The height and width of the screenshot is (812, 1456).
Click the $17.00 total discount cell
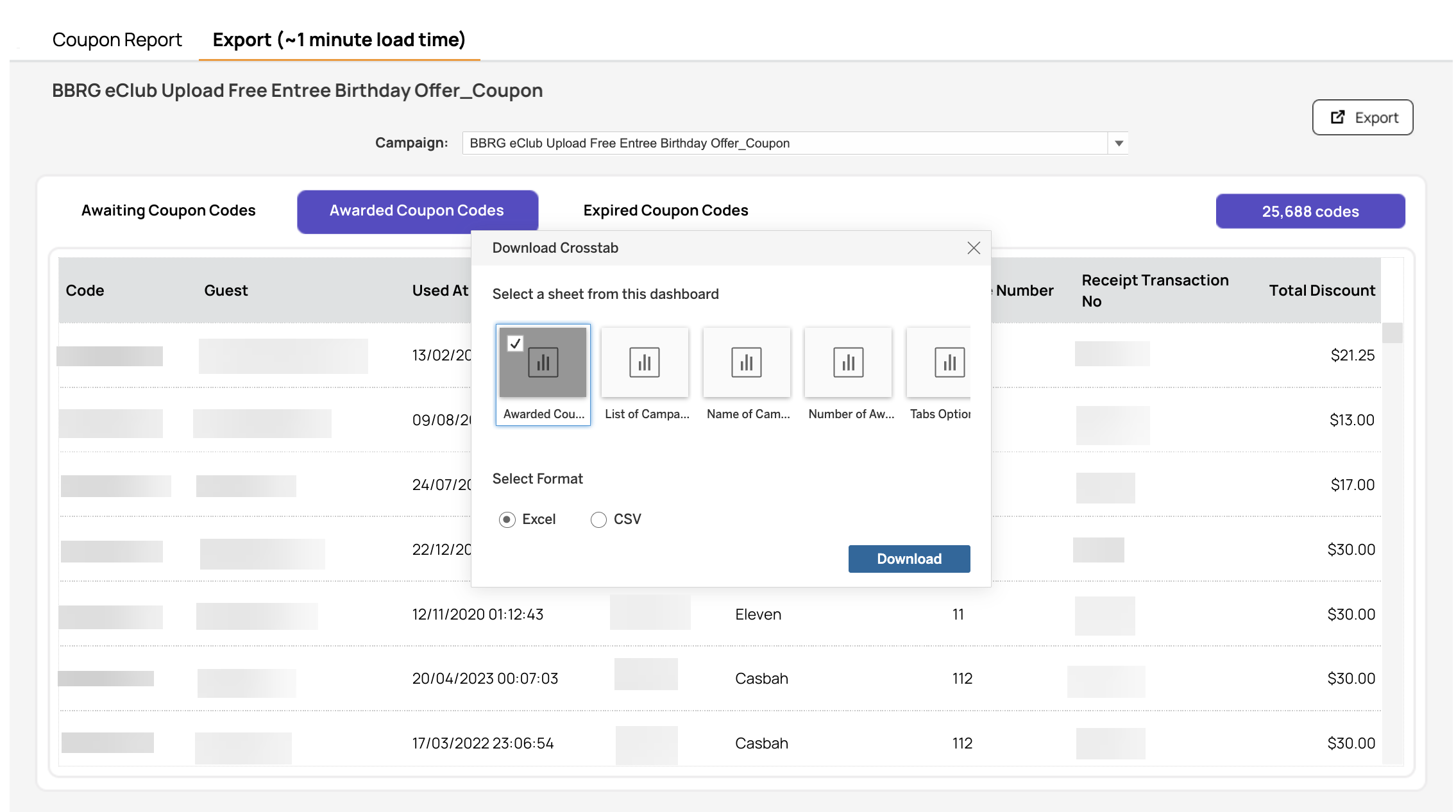[1352, 485]
